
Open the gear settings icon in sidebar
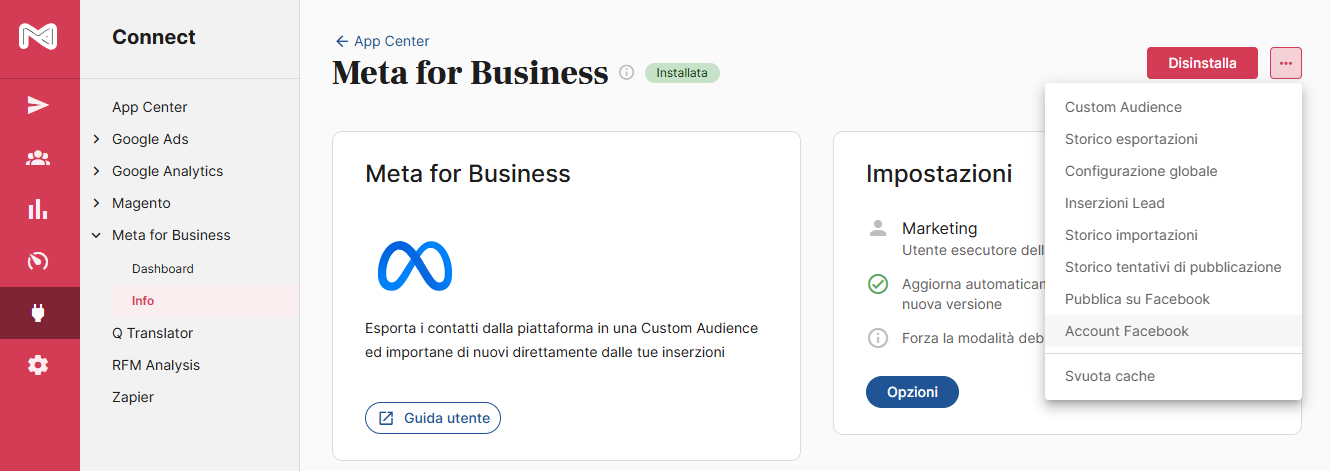[38, 365]
